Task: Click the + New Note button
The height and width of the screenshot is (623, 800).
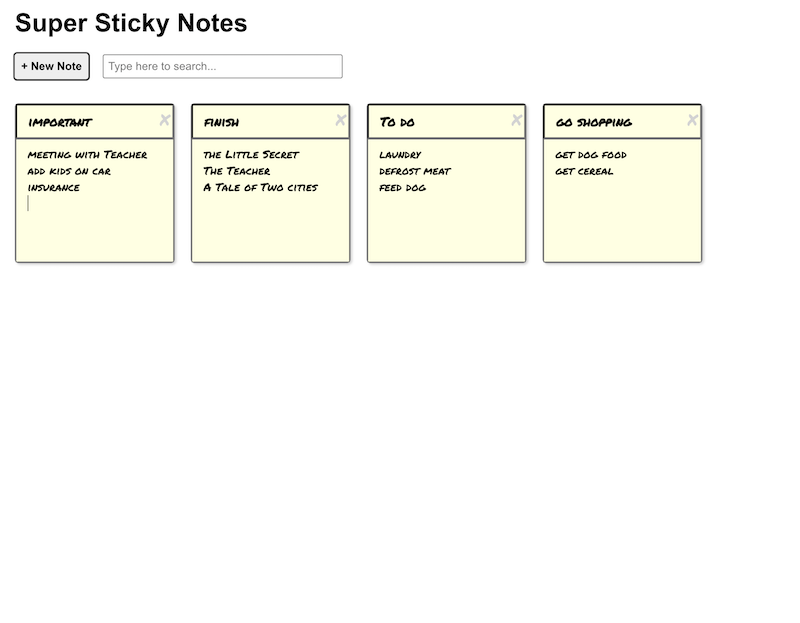Action: point(50,66)
